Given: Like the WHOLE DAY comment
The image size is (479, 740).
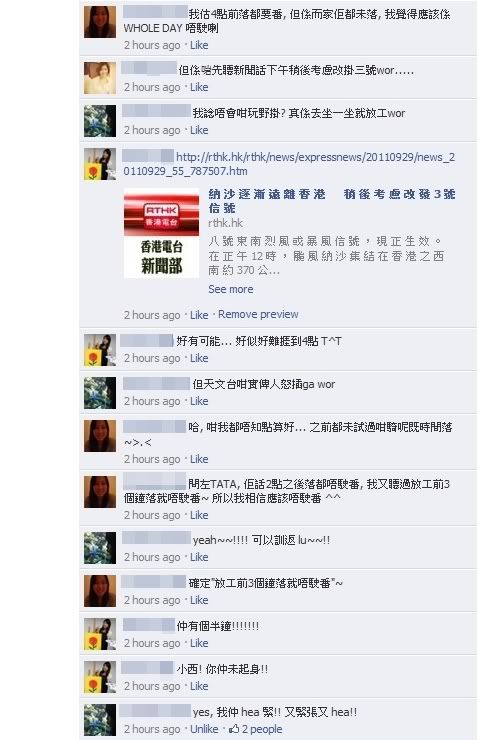Looking at the screenshot, I should point(199,45).
